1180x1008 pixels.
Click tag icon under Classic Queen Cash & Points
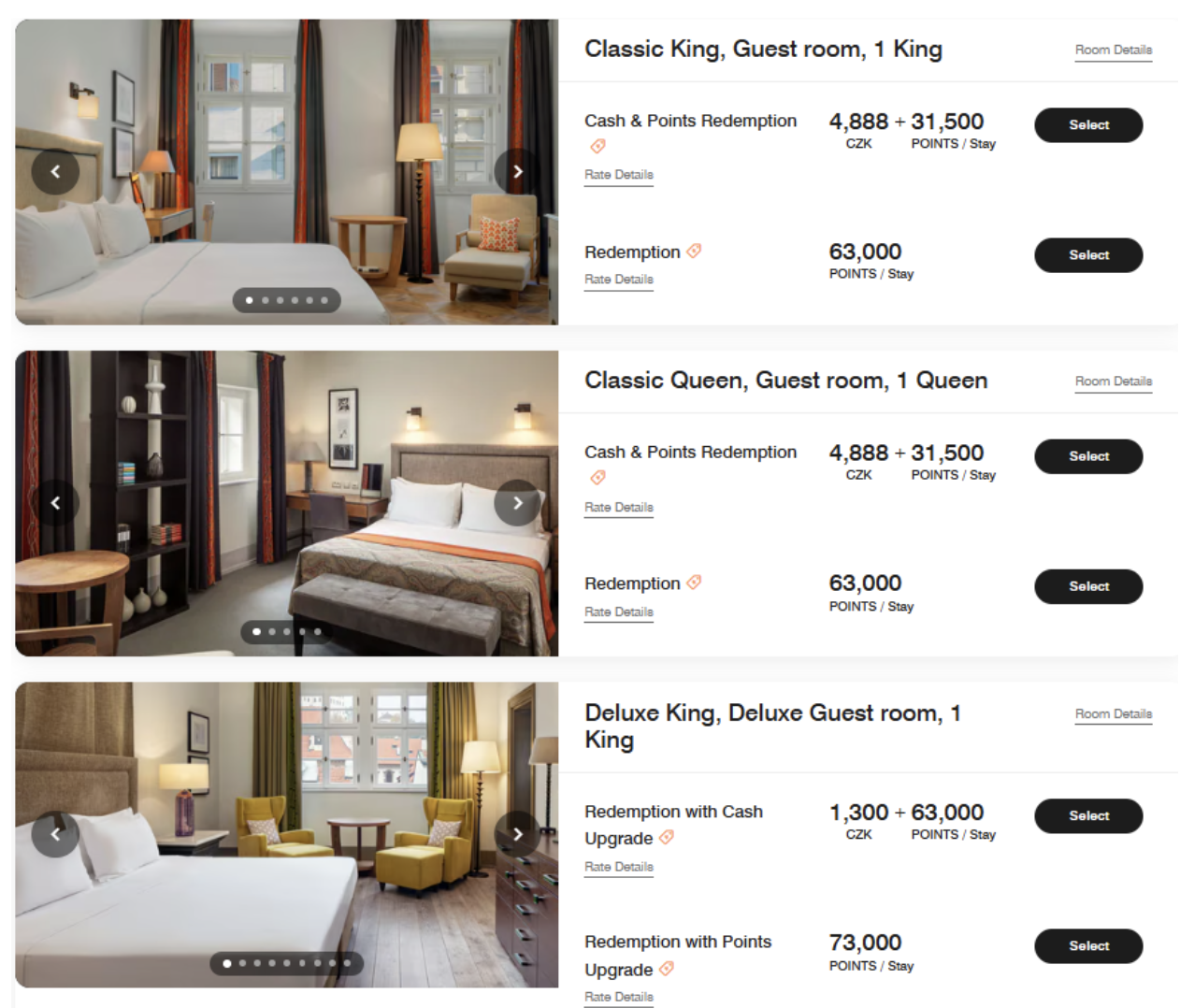pos(597,478)
